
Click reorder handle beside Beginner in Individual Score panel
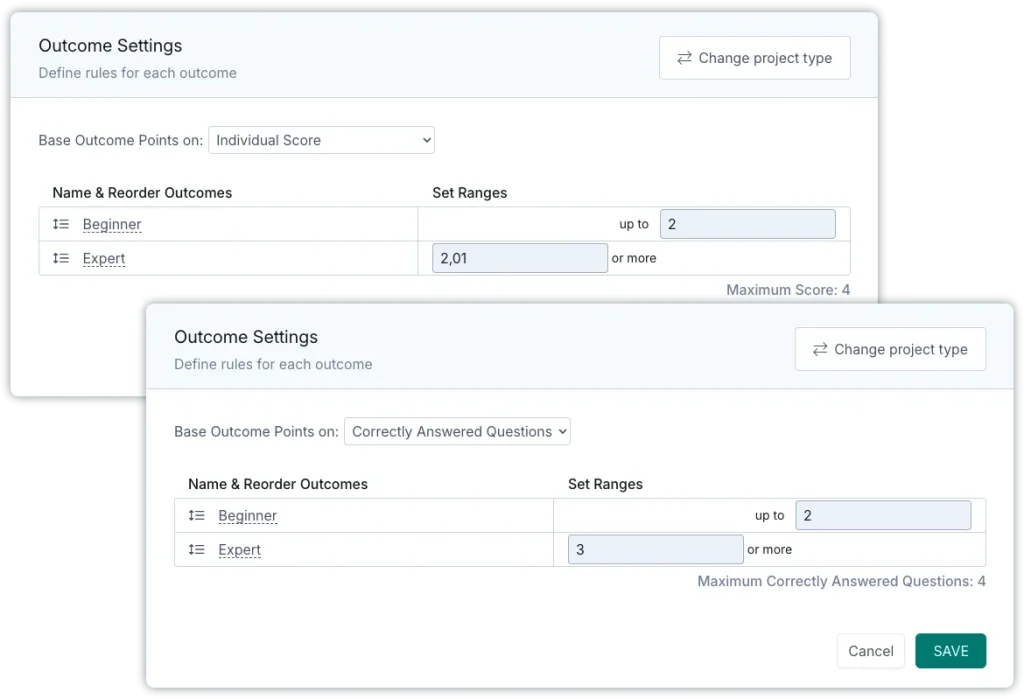point(61,225)
